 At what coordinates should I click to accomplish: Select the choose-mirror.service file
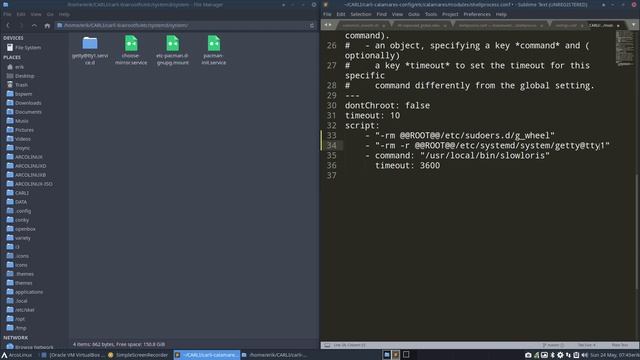[131, 51]
